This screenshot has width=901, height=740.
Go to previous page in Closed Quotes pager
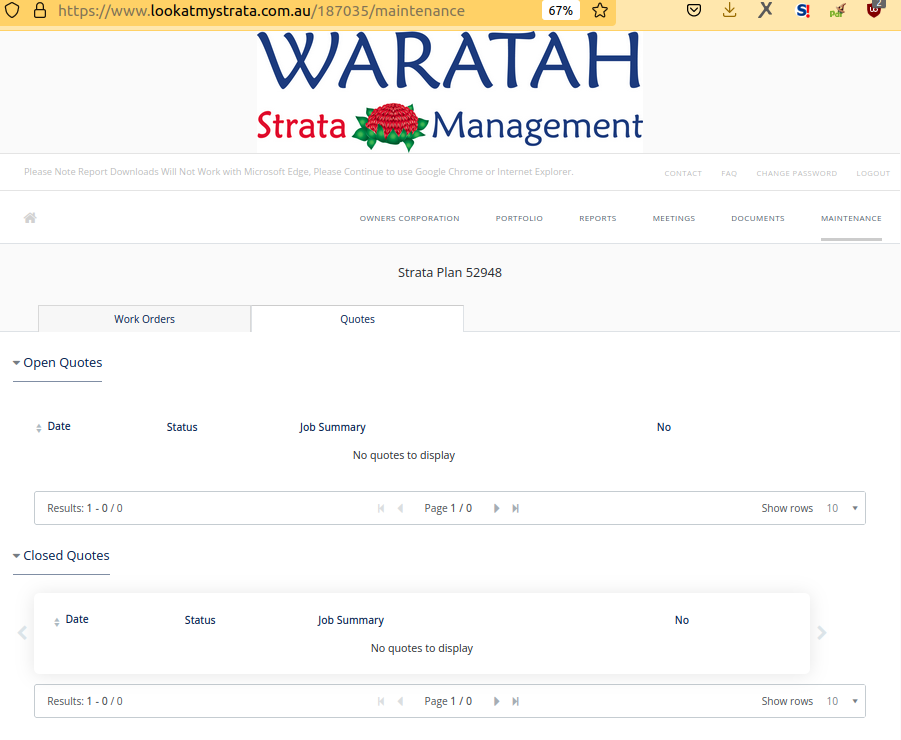click(401, 702)
